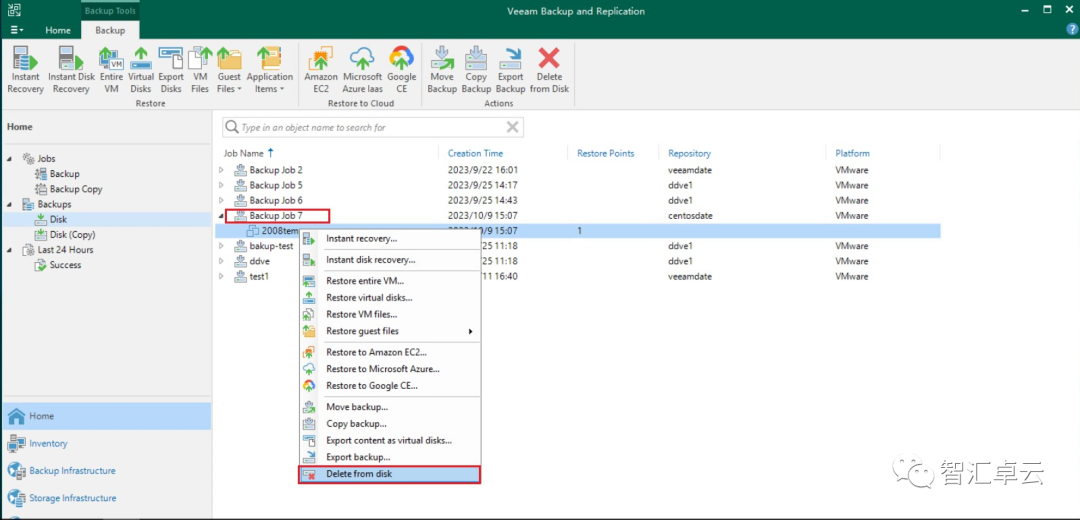1080x520 pixels.
Task: Open the main hamburger menu button
Action: (x=17, y=30)
